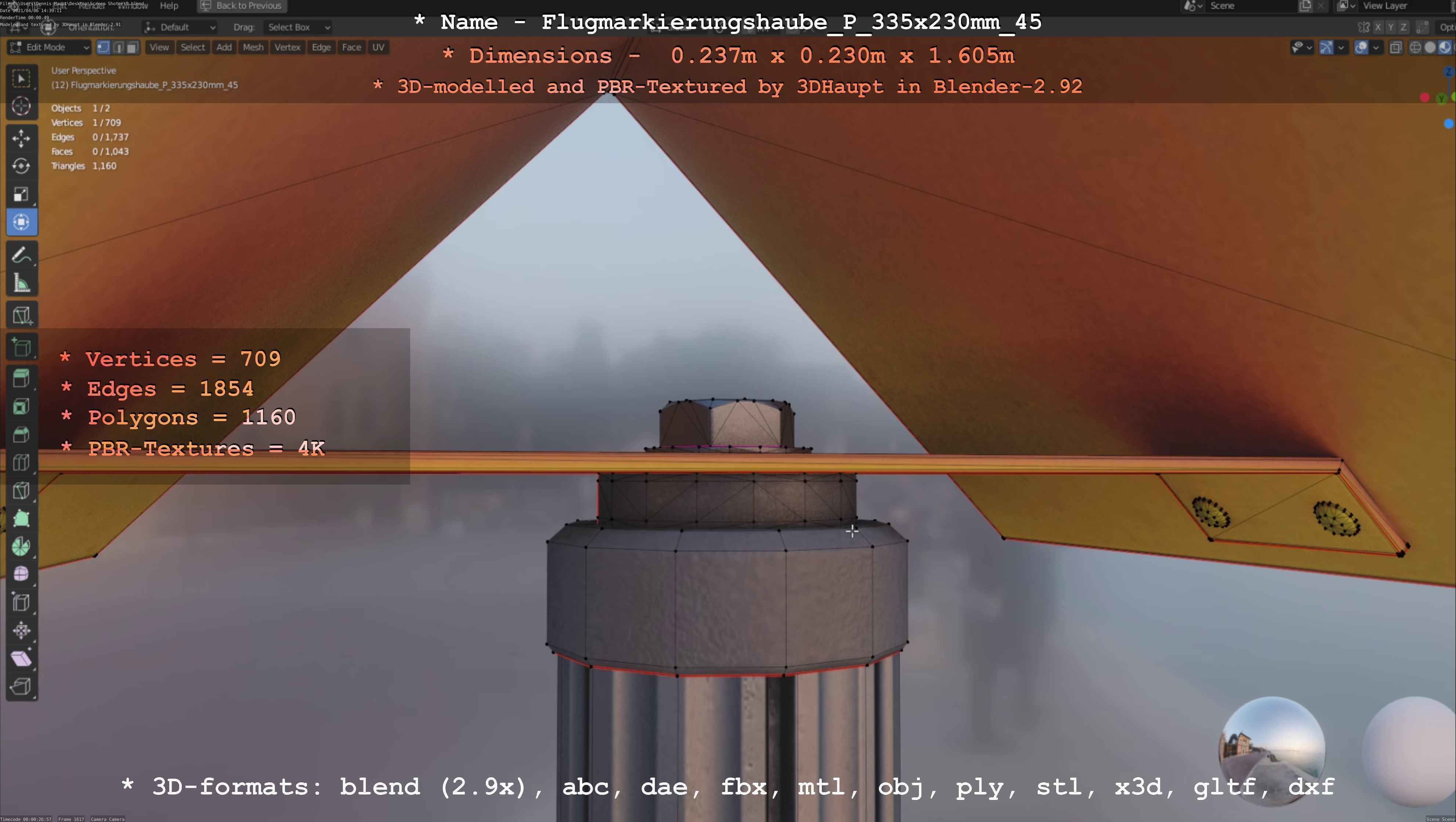This screenshot has height=822, width=1456.
Task: Select the Bevel tool
Action: [x=21, y=434]
